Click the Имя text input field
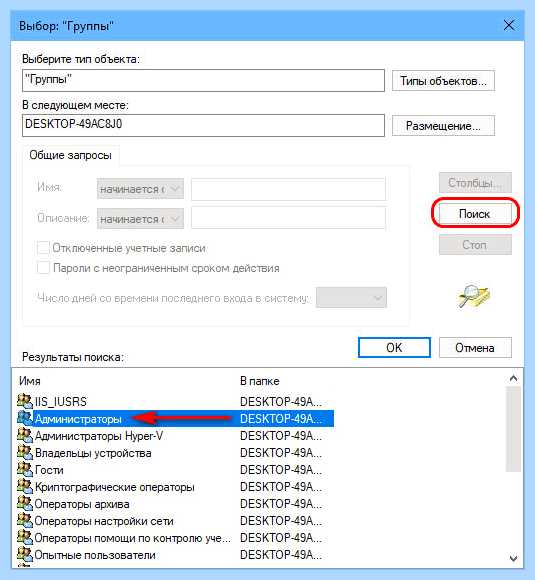The width and height of the screenshot is (535, 580). 288,189
